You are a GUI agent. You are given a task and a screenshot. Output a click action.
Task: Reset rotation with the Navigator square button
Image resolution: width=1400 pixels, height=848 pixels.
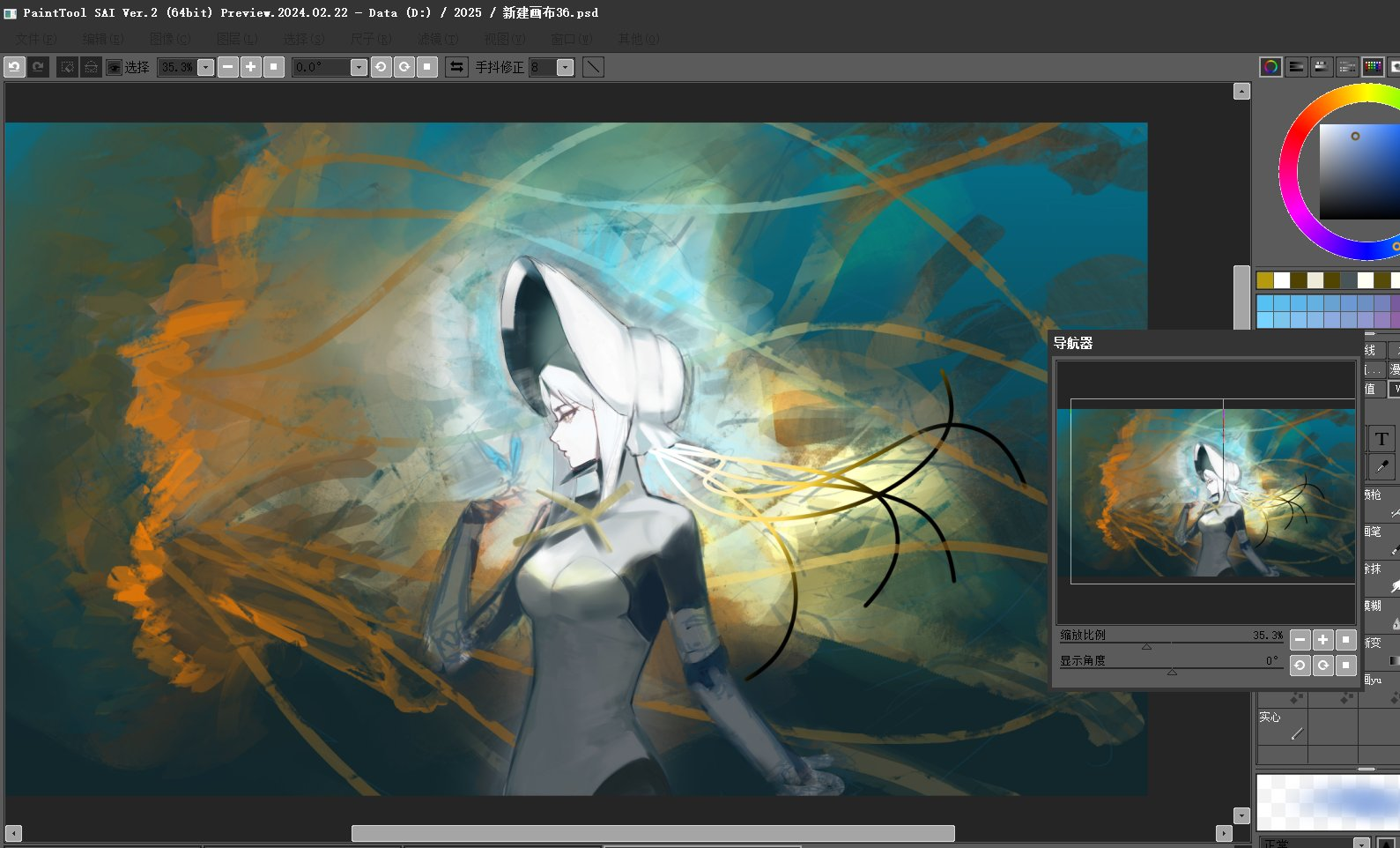1346,666
